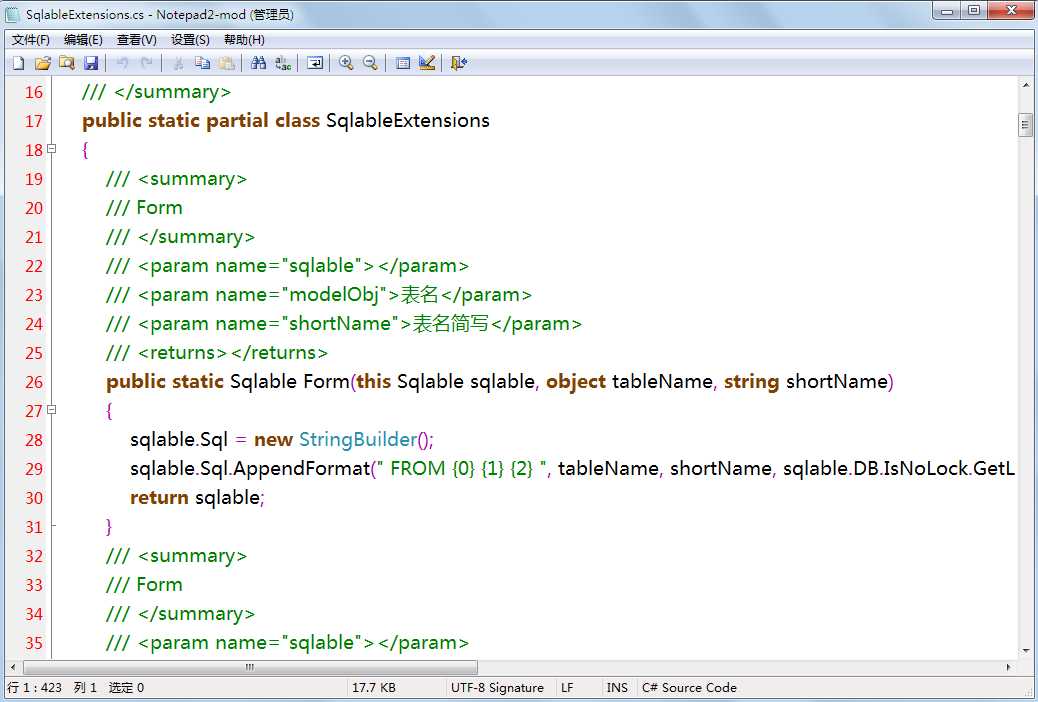Open the 帮助(H) menu

point(244,40)
